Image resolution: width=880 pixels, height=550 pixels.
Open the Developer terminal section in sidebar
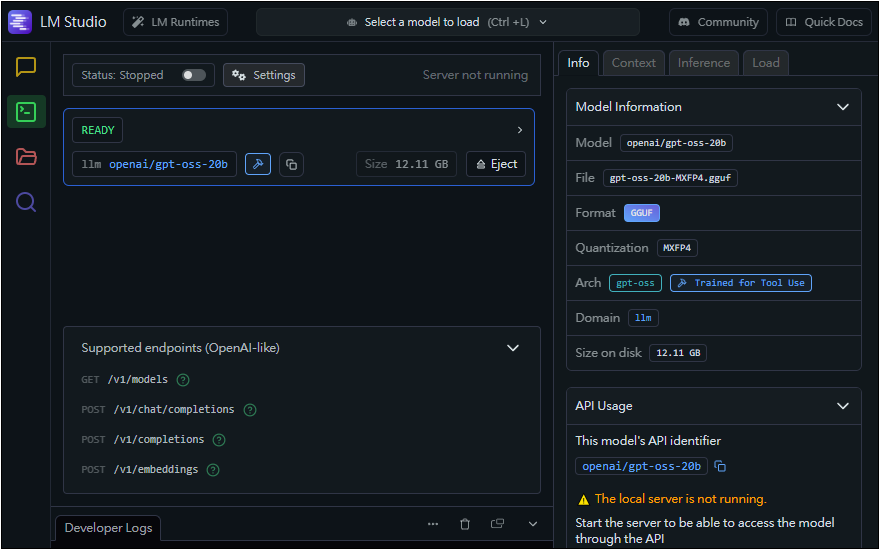[26, 112]
